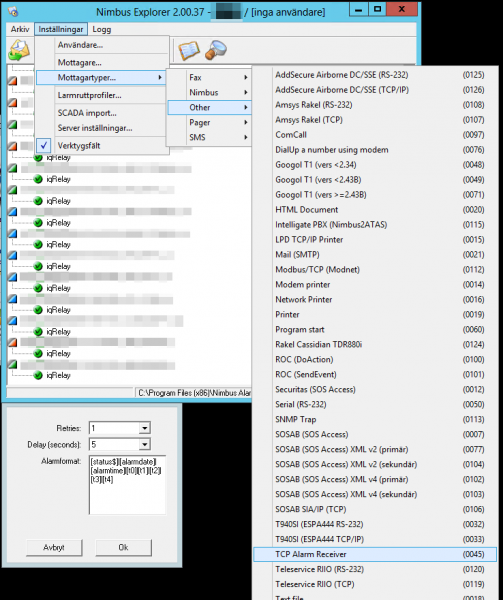
Task: Open the Retries dropdown arrow
Action: [145, 428]
